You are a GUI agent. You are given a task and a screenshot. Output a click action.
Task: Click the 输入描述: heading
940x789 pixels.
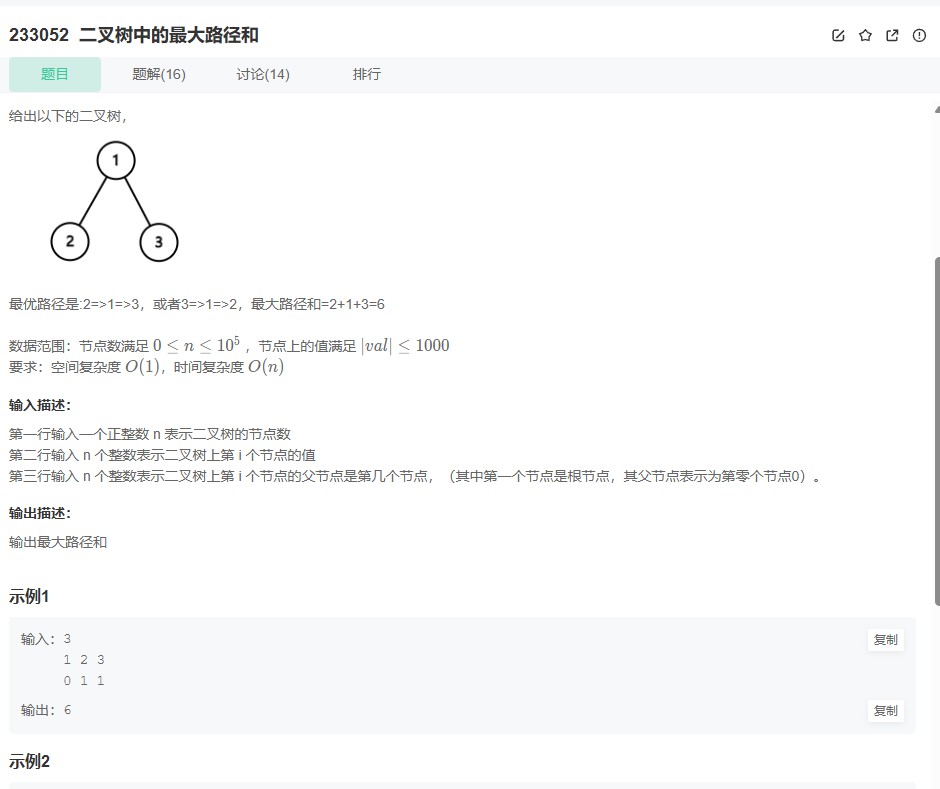(40, 405)
